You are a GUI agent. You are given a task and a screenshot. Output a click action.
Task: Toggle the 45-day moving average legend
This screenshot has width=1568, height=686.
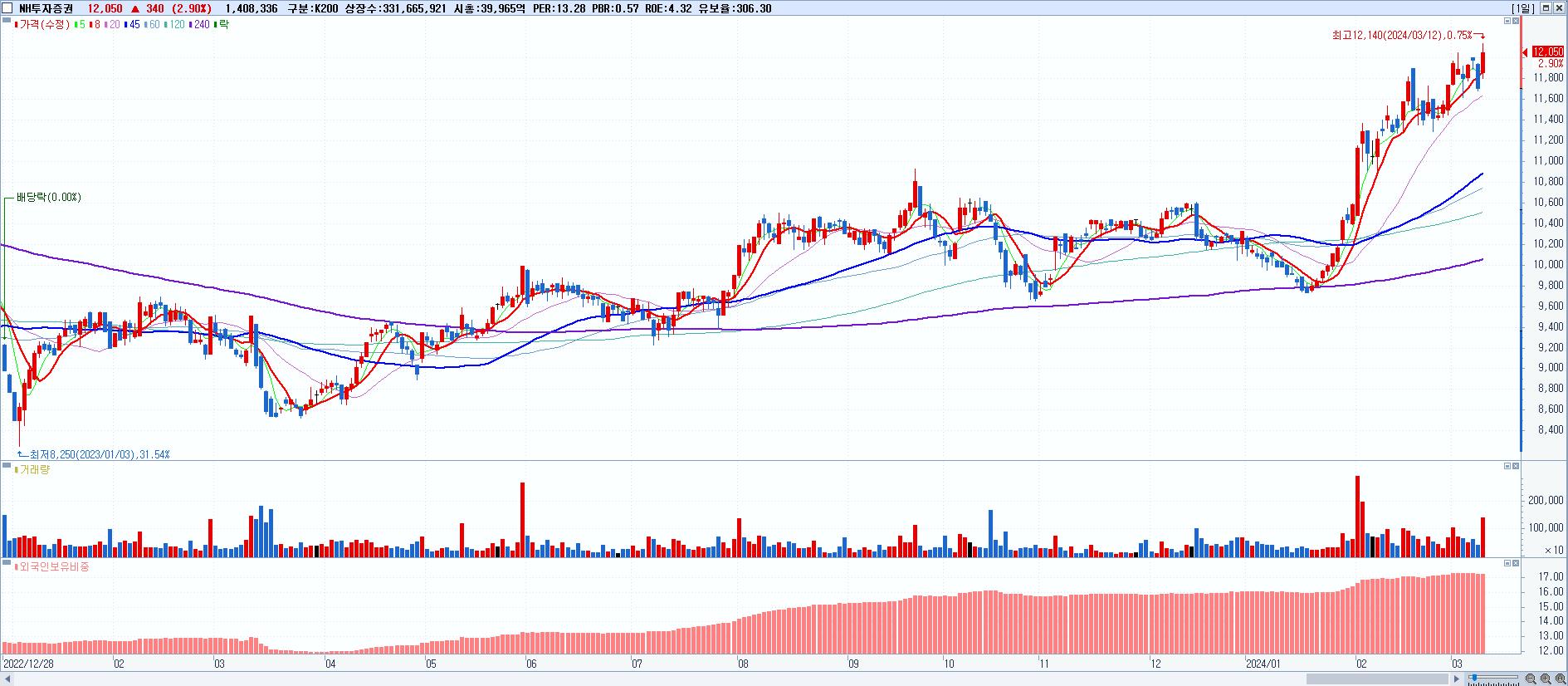coord(131,25)
